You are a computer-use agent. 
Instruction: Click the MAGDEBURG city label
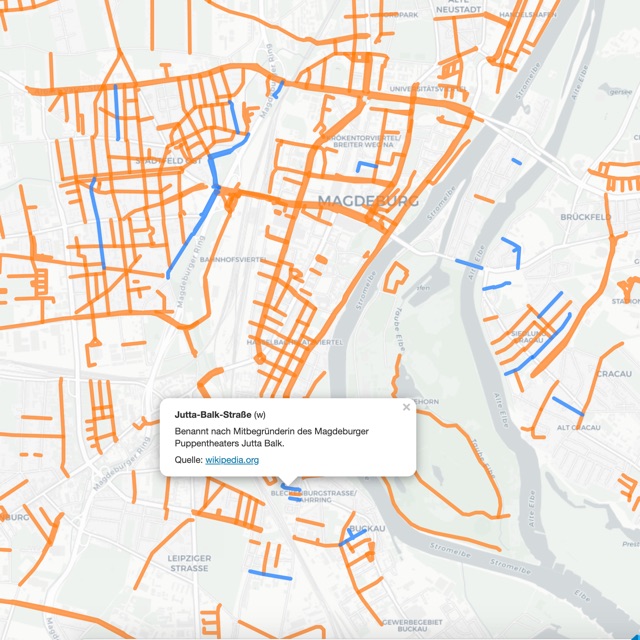(x=368, y=201)
